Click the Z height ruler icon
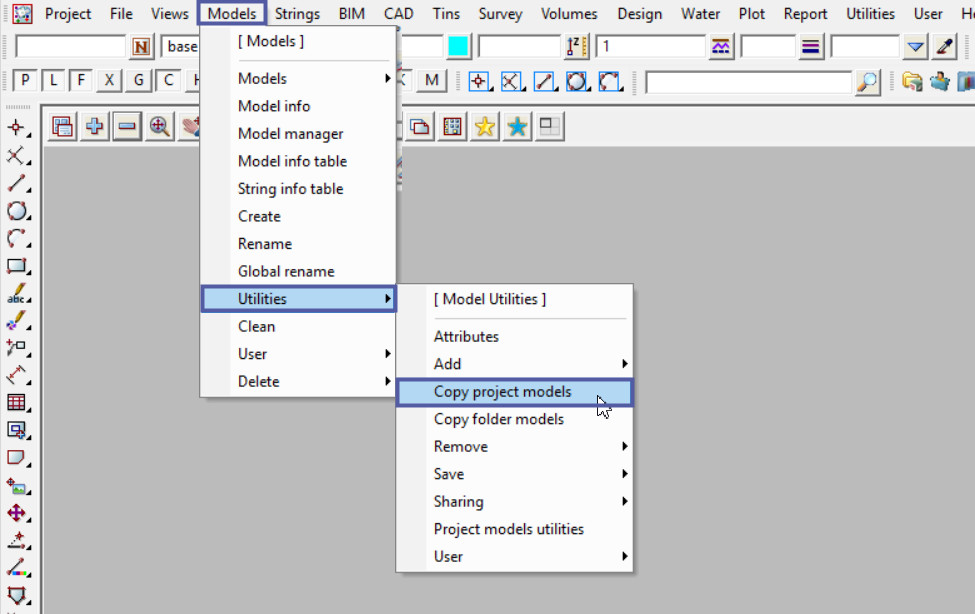The height and width of the screenshot is (614, 975). pyautogui.click(x=576, y=47)
